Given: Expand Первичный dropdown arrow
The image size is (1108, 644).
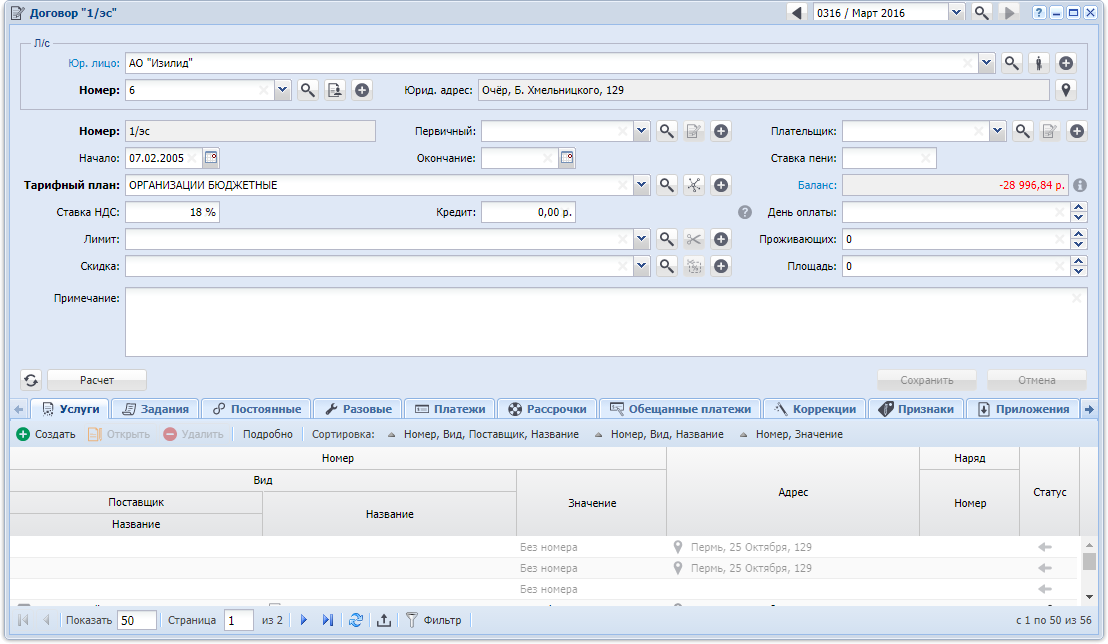Looking at the screenshot, I should point(642,131).
